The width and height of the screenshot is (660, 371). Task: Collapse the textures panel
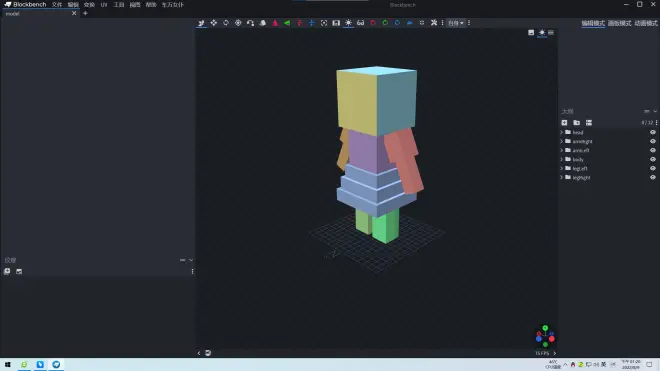(x=191, y=260)
